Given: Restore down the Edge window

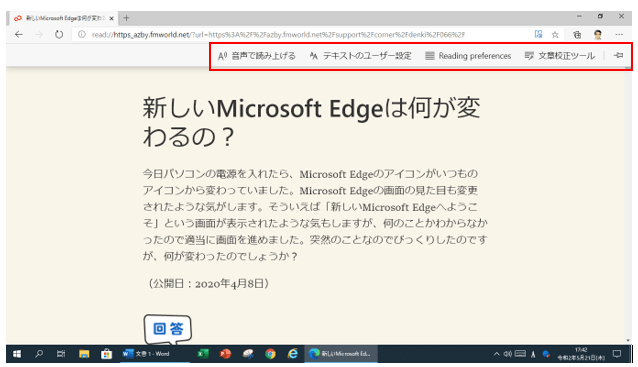Looking at the screenshot, I should (x=600, y=16).
